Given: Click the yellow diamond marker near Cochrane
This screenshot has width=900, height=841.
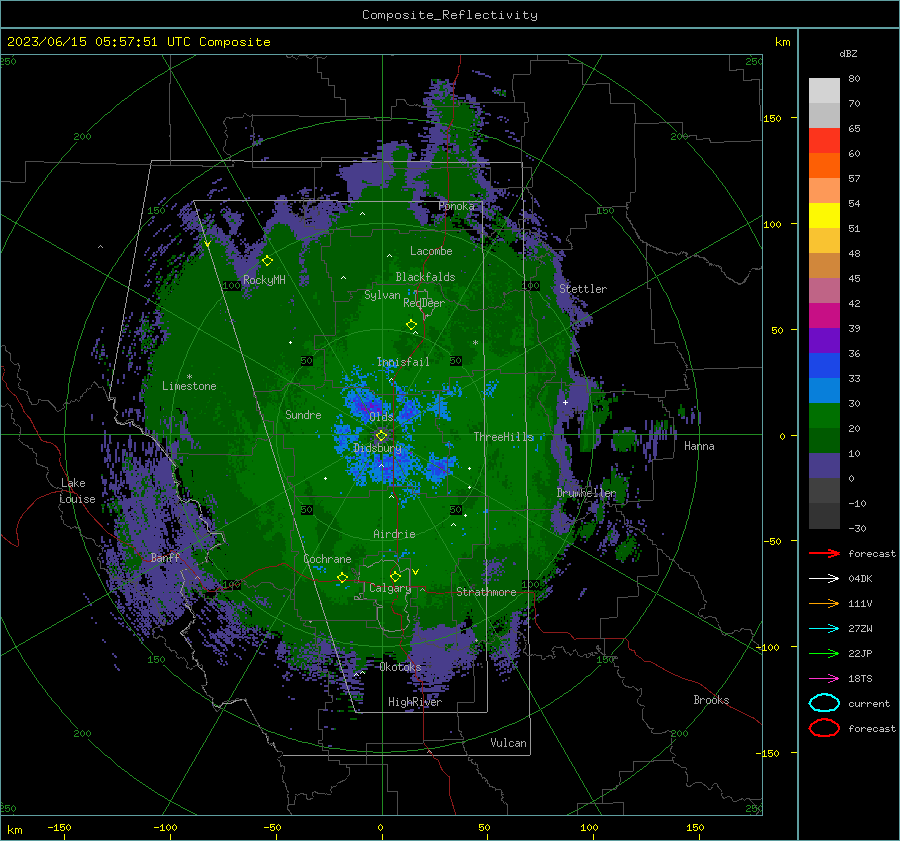Looking at the screenshot, I should click(x=342, y=577).
